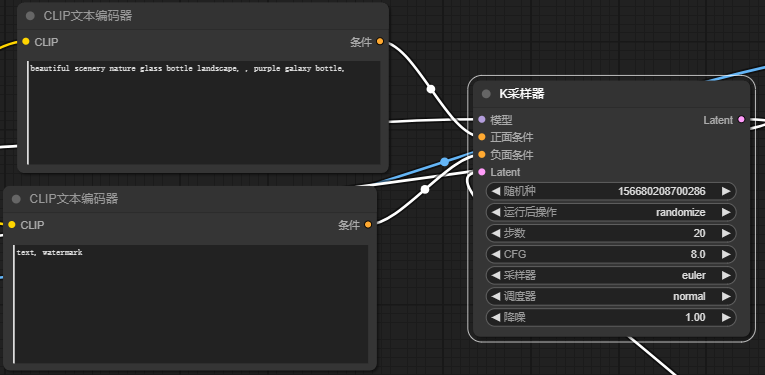Screen dimensions: 765x375
Task: Increase 随机种 value with its right arrow
Action: click(726, 191)
